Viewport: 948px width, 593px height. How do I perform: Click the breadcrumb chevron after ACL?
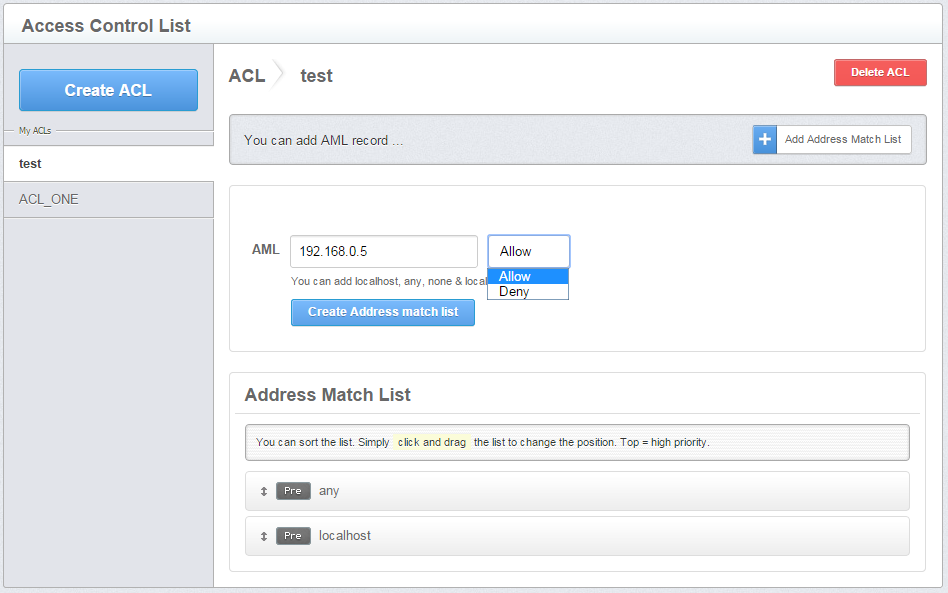[x=281, y=76]
